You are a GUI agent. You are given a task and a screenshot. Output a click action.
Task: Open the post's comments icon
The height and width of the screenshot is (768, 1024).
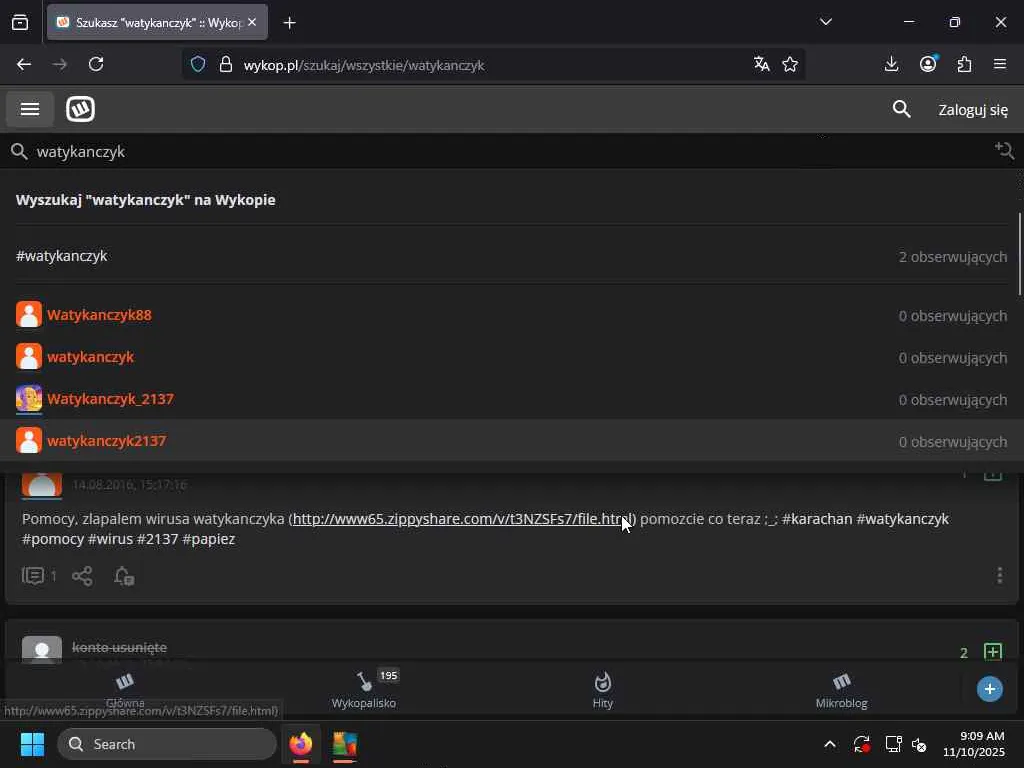(x=33, y=576)
